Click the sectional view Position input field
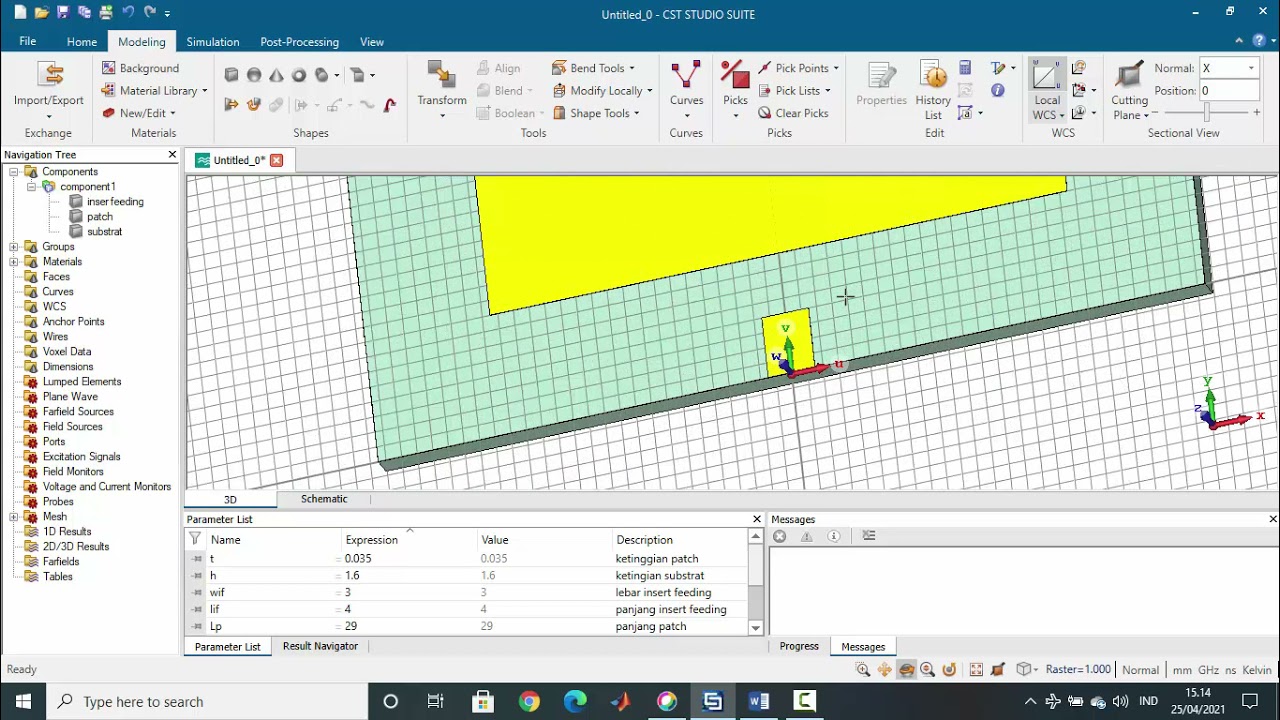This screenshot has width=1280, height=720. (x=1229, y=90)
